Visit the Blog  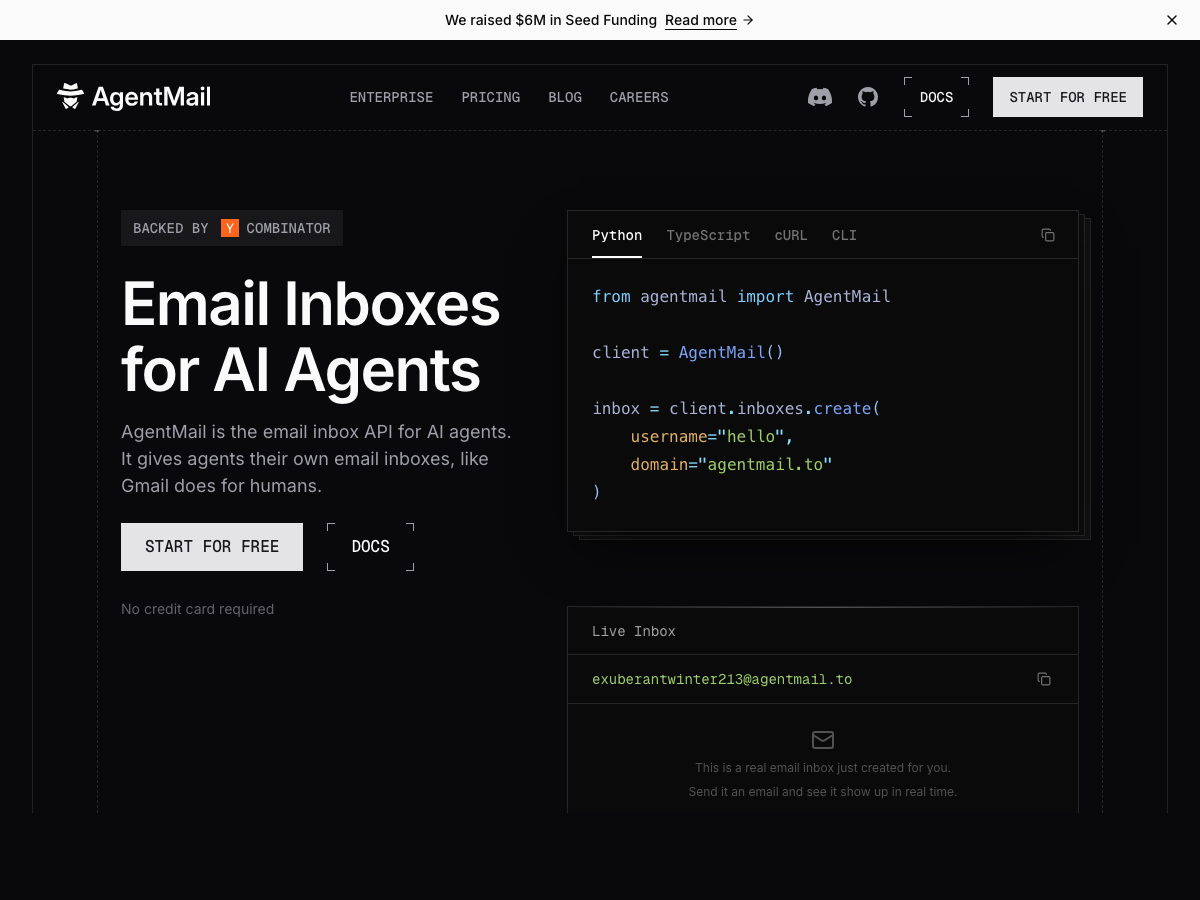coord(565,97)
